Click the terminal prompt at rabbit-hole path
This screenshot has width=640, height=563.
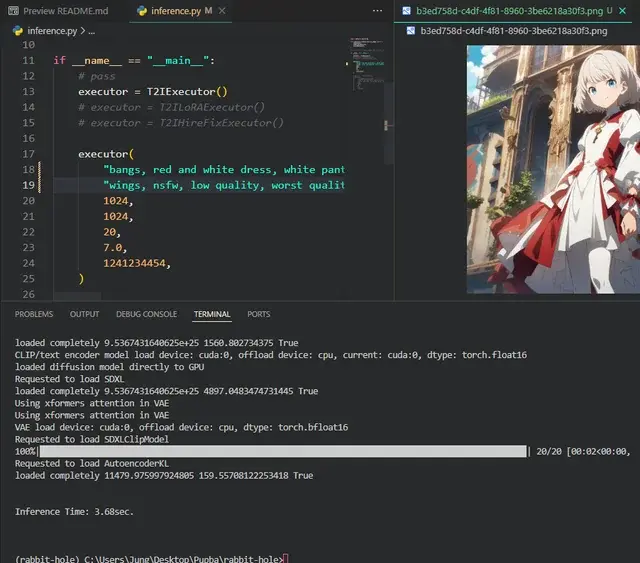pos(150,557)
